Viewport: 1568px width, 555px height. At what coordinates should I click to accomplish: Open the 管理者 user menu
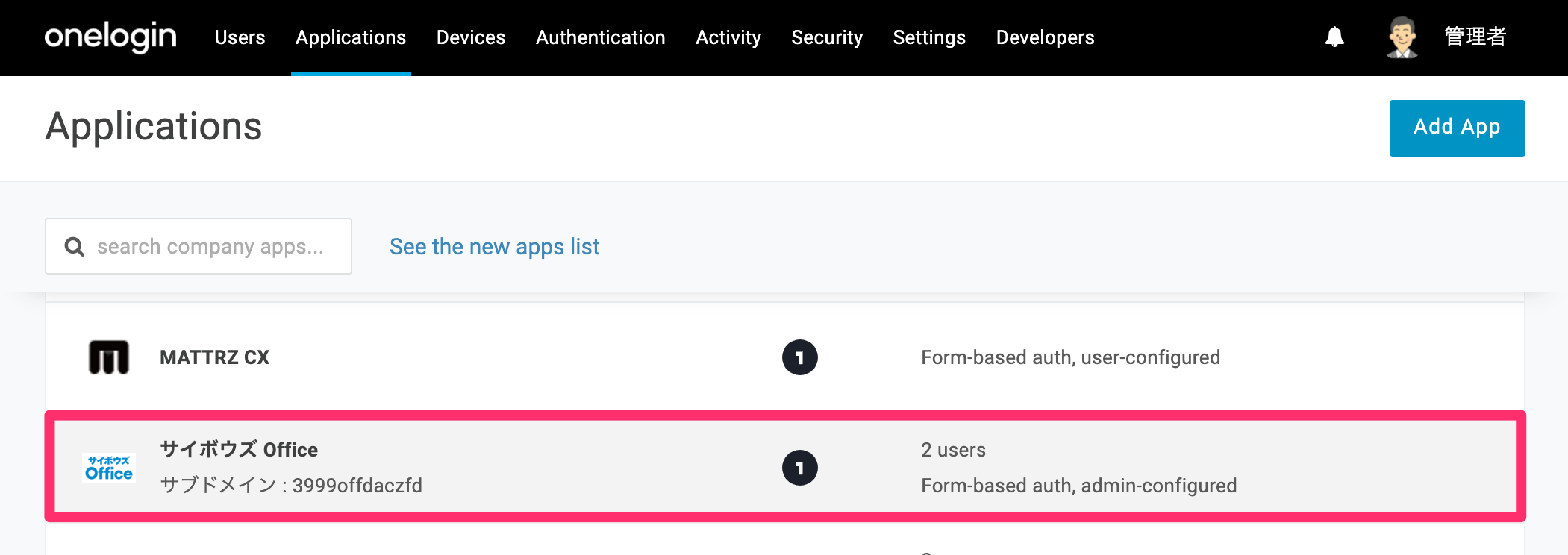[1475, 37]
